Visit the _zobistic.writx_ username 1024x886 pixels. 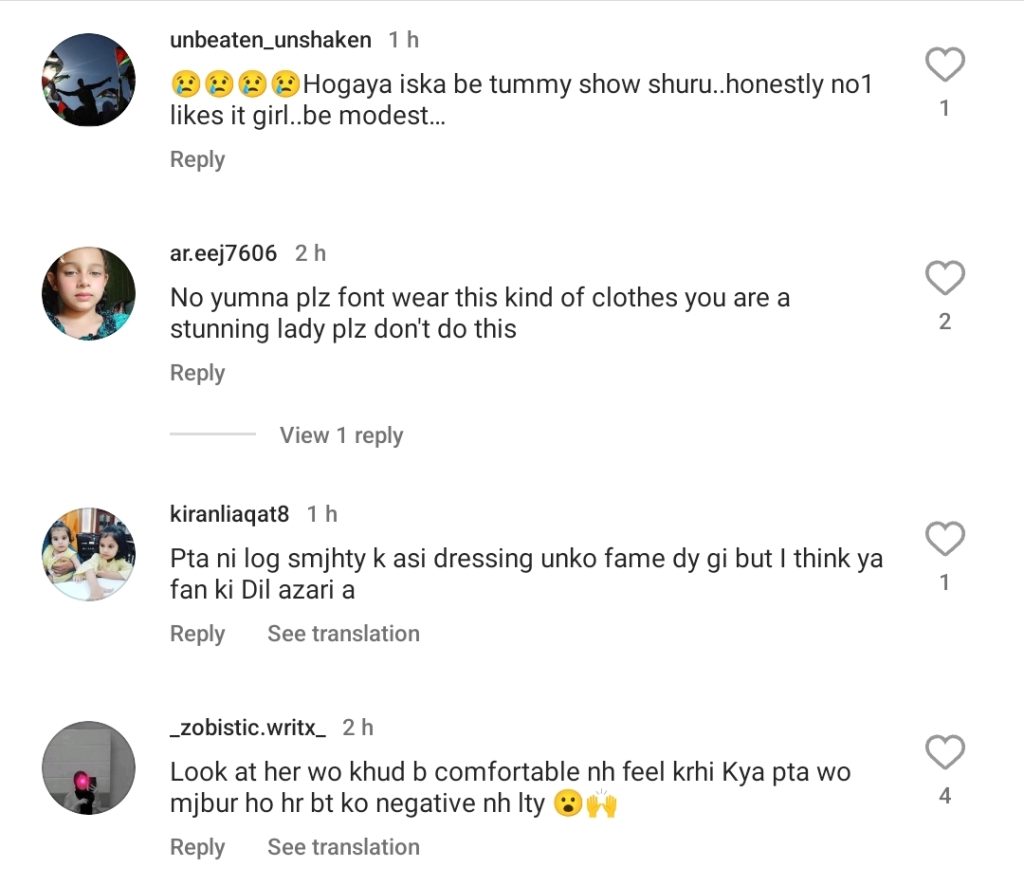248,728
